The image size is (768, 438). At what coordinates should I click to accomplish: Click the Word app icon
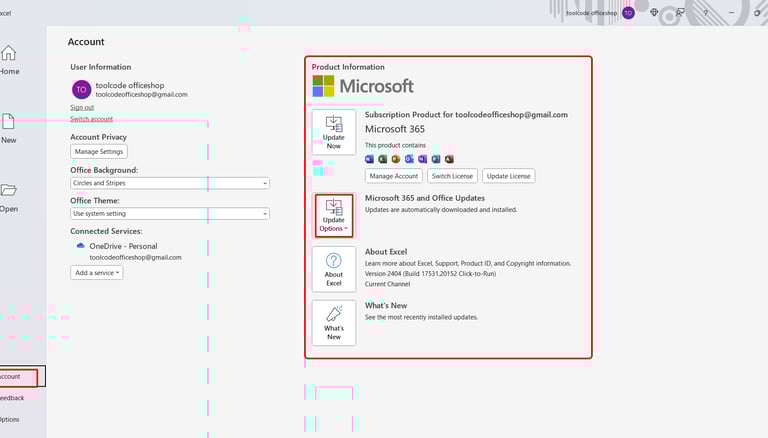(369, 159)
